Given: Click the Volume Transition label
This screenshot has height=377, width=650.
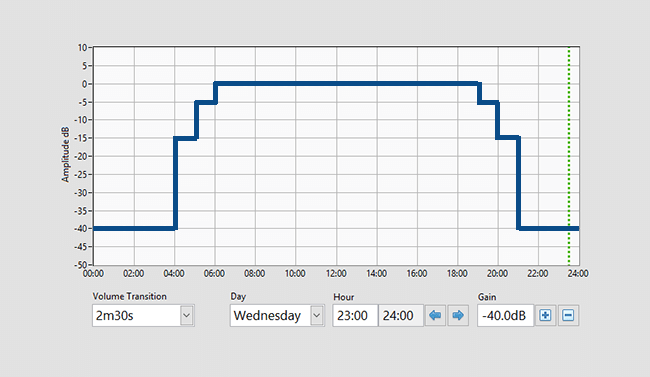Looking at the screenshot, I should (129, 297).
